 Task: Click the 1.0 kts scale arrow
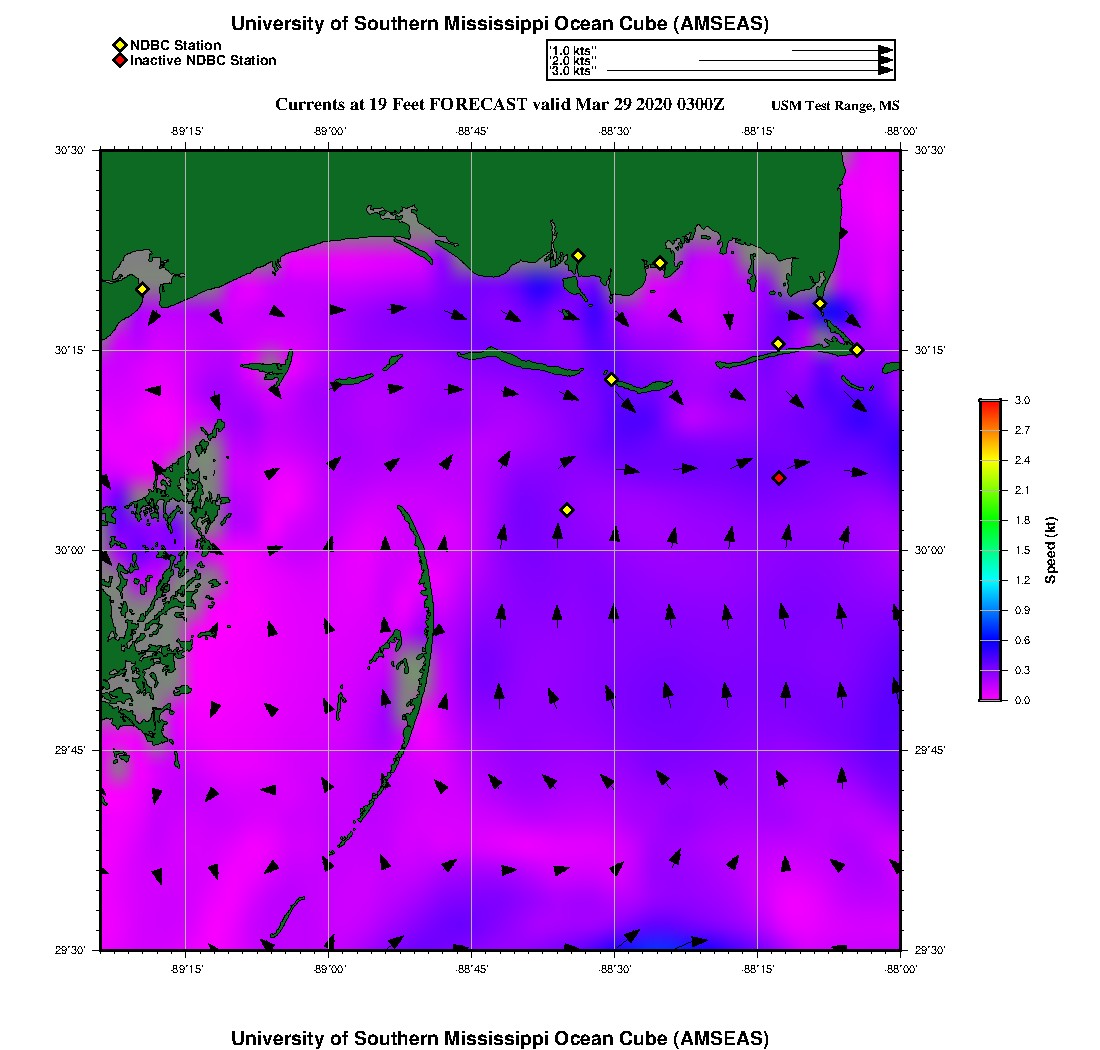[x=841, y=50]
